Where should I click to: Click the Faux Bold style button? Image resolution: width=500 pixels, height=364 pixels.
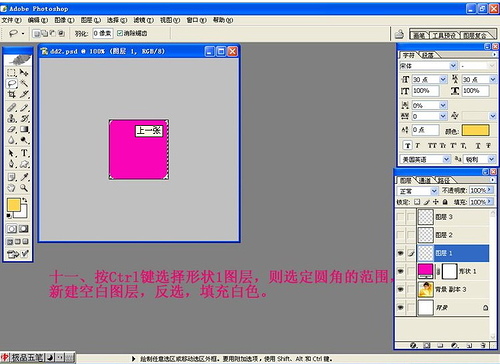(x=407, y=146)
